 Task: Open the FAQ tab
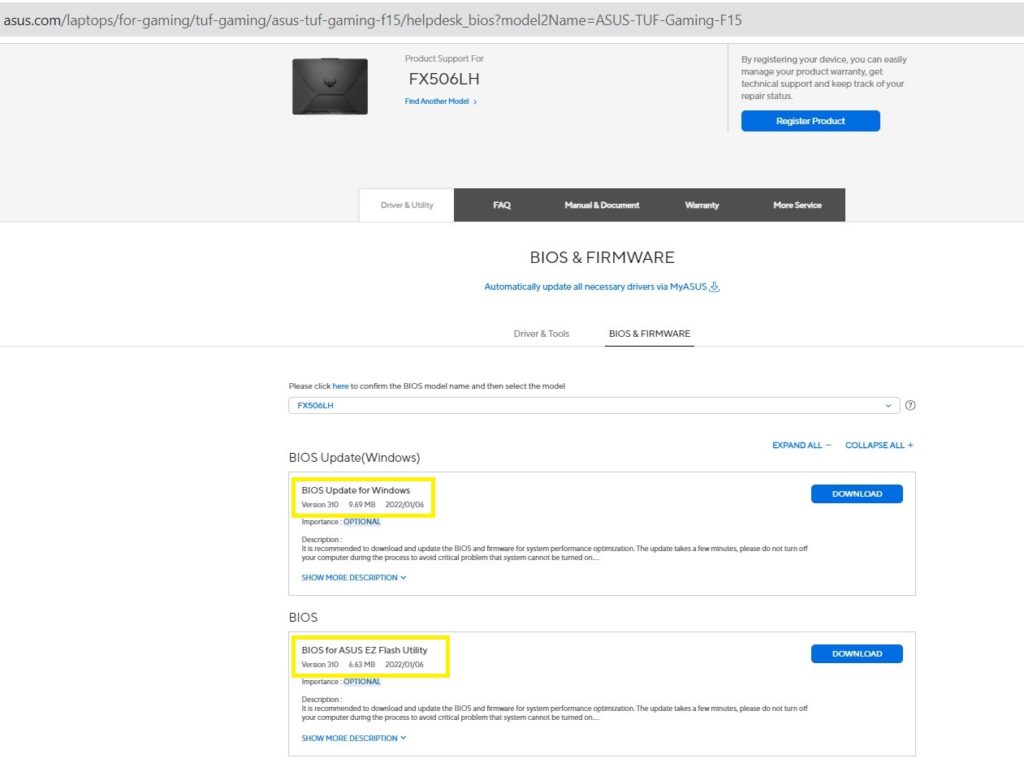point(502,205)
